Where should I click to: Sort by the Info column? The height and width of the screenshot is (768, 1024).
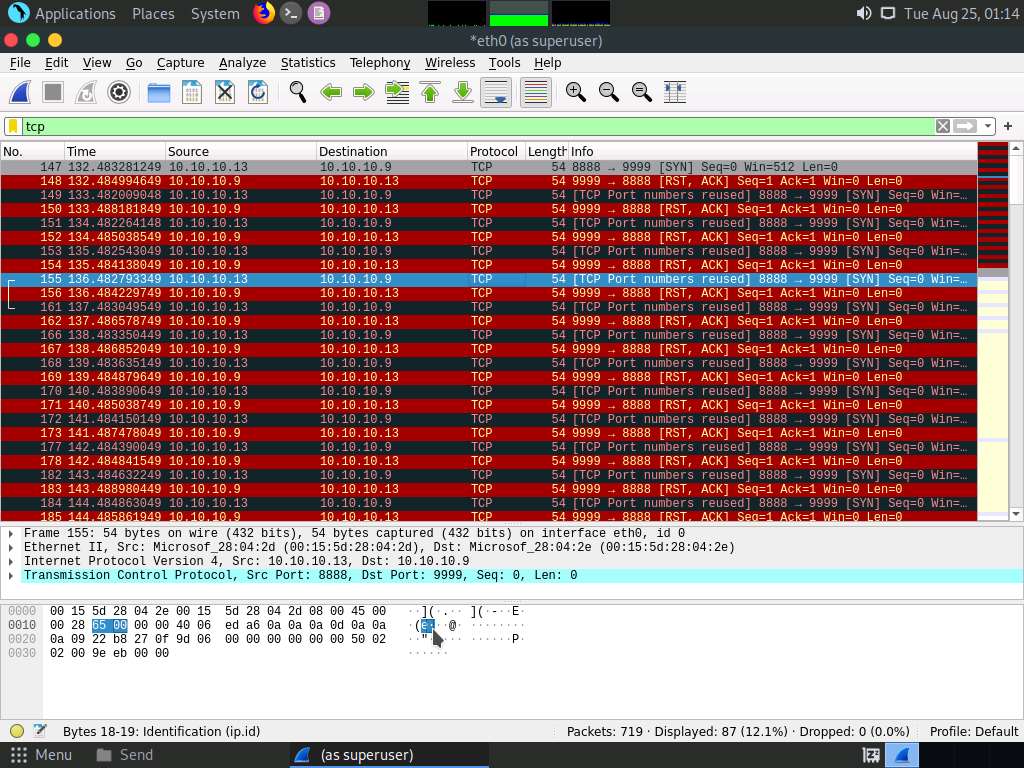(x=773, y=152)
